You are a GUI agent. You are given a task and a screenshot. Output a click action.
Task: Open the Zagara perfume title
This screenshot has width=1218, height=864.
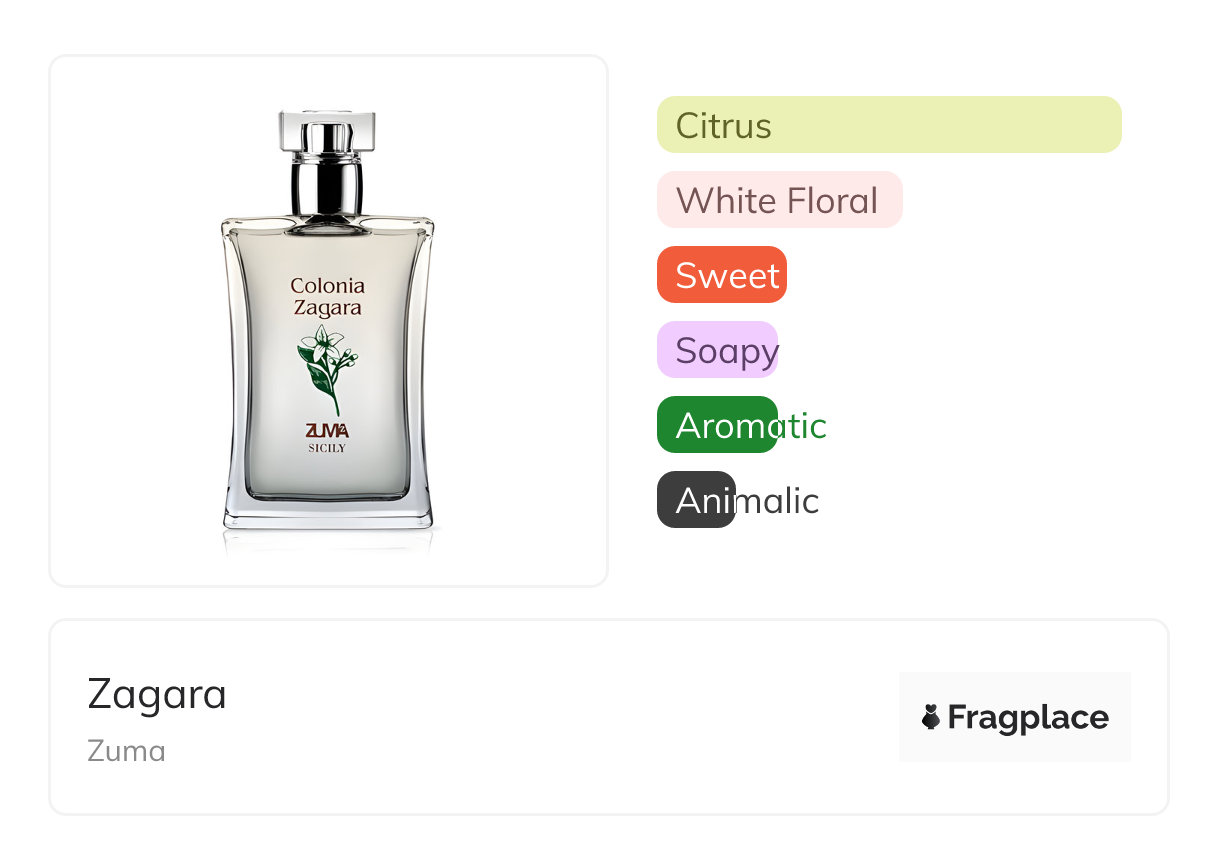[157, 694]
